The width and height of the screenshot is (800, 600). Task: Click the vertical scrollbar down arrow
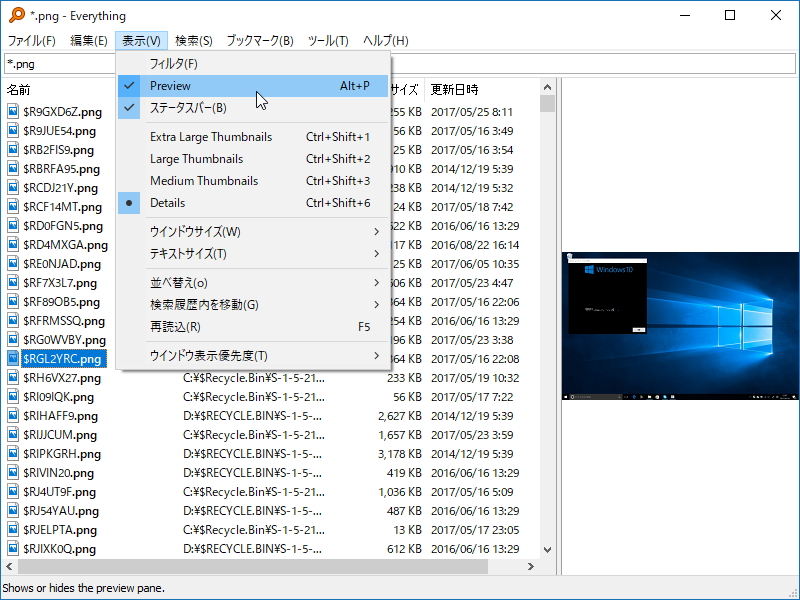pos(547,549)
